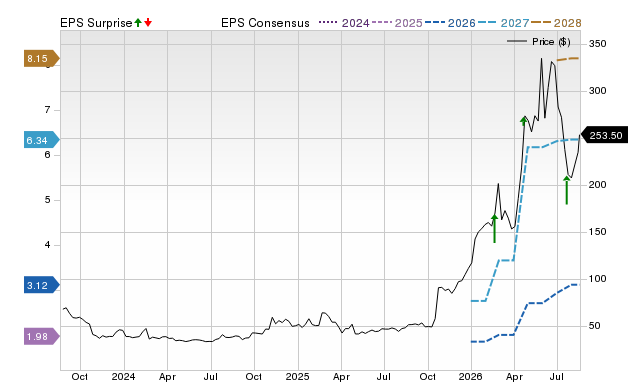The image size is (640, 382).
Task: Click the 2024 x-axis label
Action: click(123, 376)
